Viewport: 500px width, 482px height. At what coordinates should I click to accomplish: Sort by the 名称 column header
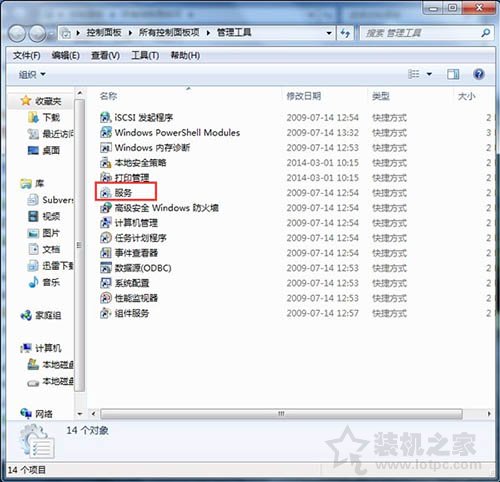pyautogui.click(x=108, y=96)
